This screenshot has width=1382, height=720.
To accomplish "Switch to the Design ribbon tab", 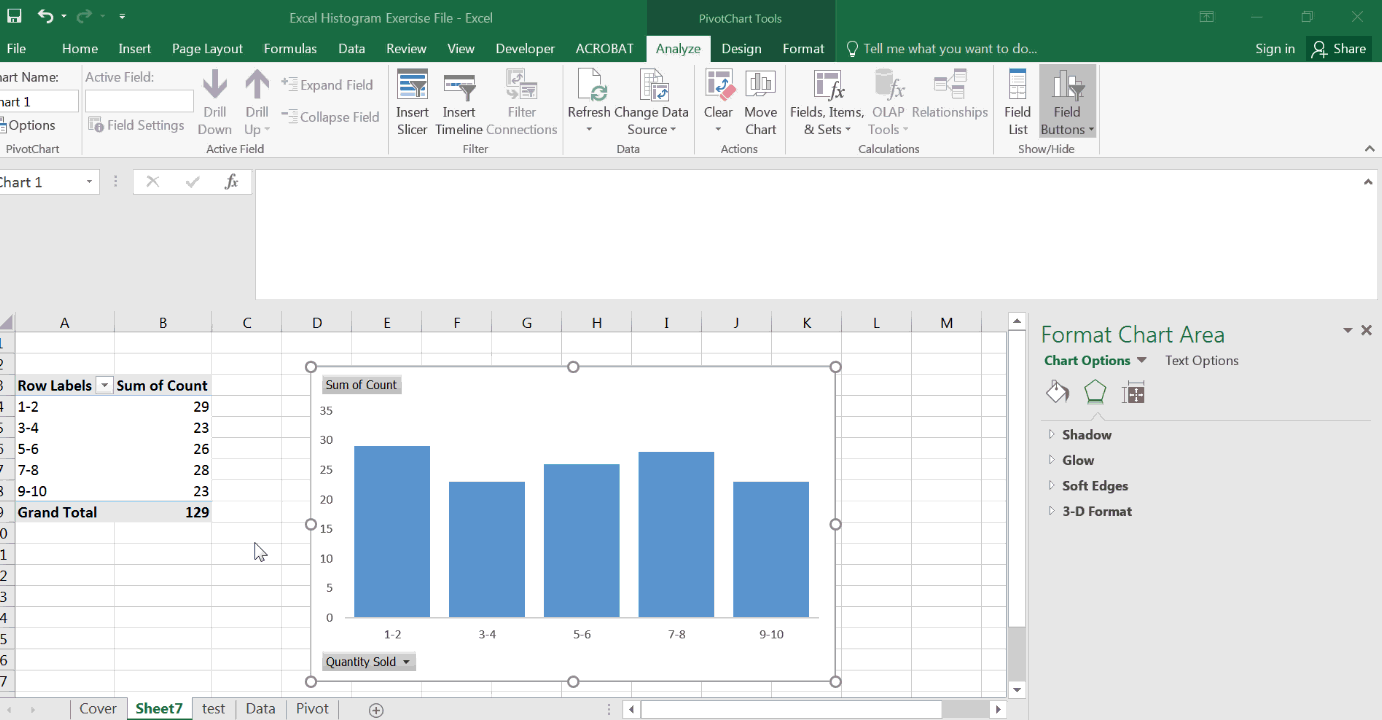I will coord(741,49).
